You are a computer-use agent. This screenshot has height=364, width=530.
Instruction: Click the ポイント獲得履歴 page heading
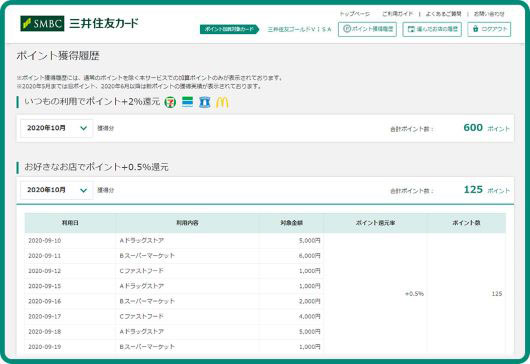[58, 56]
